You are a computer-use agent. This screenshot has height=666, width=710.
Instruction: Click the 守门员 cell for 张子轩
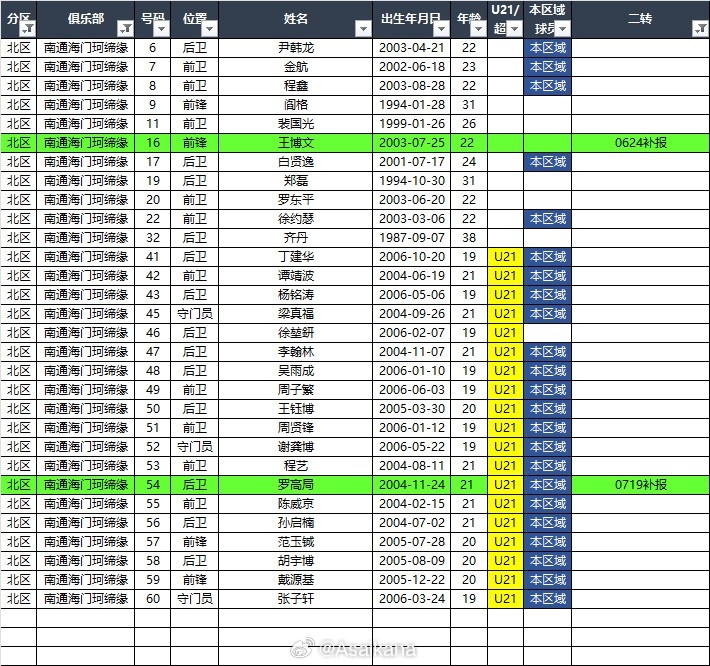click(x=194, y=599)
